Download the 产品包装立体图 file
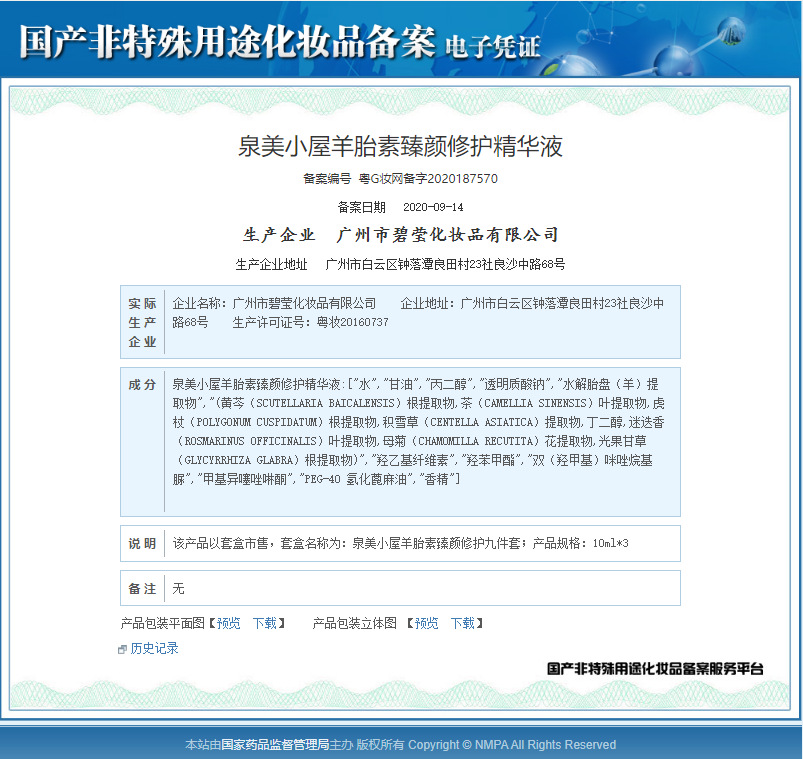This screenshot has width=803, height=759. (462, 623)
